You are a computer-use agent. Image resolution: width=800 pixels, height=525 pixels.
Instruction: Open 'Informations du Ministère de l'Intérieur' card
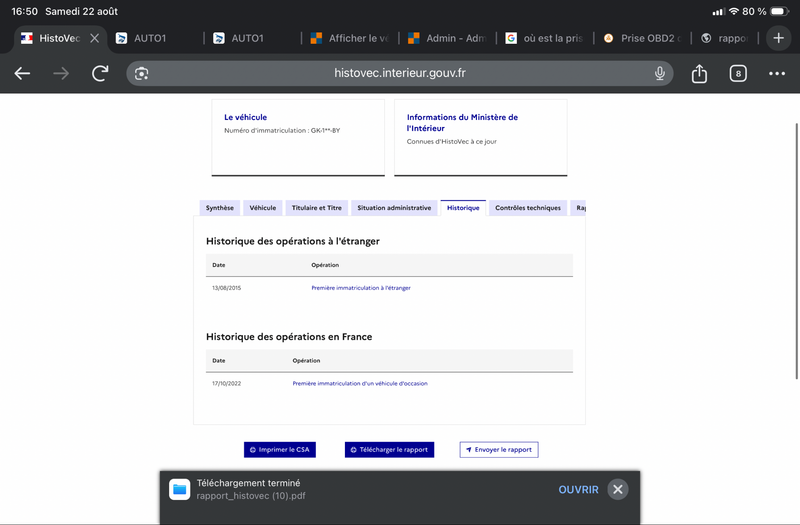(481, 138)
